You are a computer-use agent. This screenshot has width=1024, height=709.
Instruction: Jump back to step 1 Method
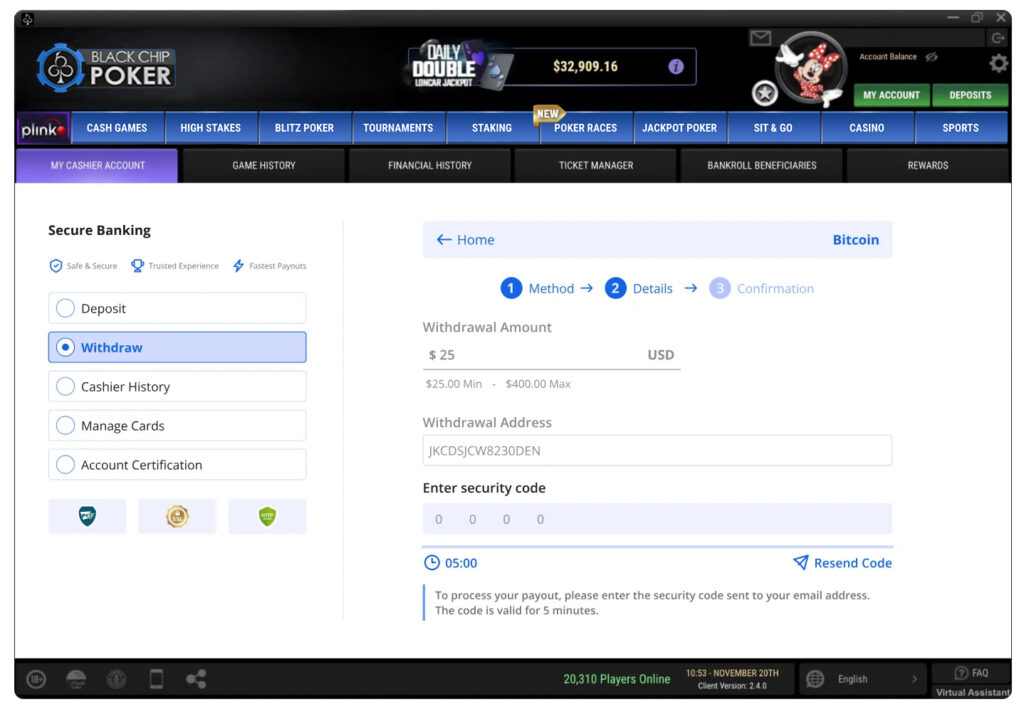click(x=537, y=288)
